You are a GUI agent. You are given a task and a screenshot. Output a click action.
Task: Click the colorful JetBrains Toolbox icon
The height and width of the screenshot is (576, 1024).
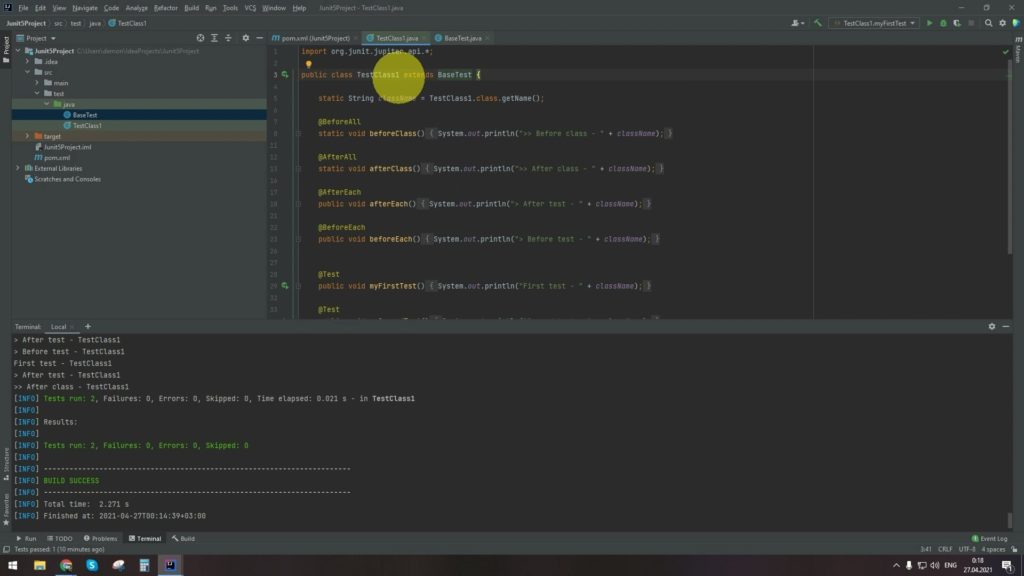(1016, 23)
